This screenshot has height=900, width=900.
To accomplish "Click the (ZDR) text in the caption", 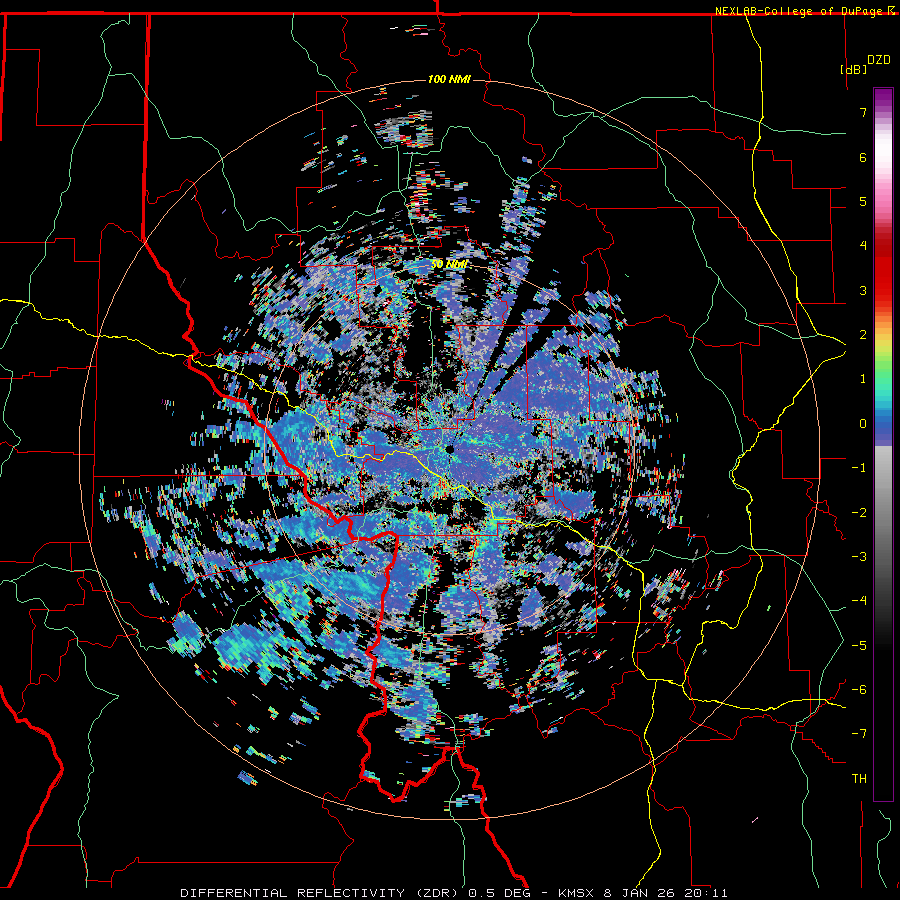I will coord(436,893).
